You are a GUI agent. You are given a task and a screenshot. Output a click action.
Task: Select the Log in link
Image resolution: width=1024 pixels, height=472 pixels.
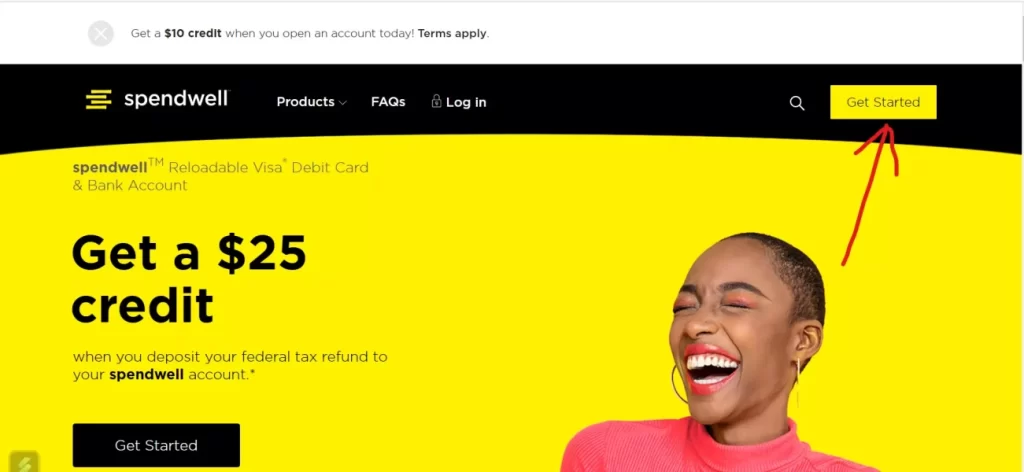pos(466,102)
